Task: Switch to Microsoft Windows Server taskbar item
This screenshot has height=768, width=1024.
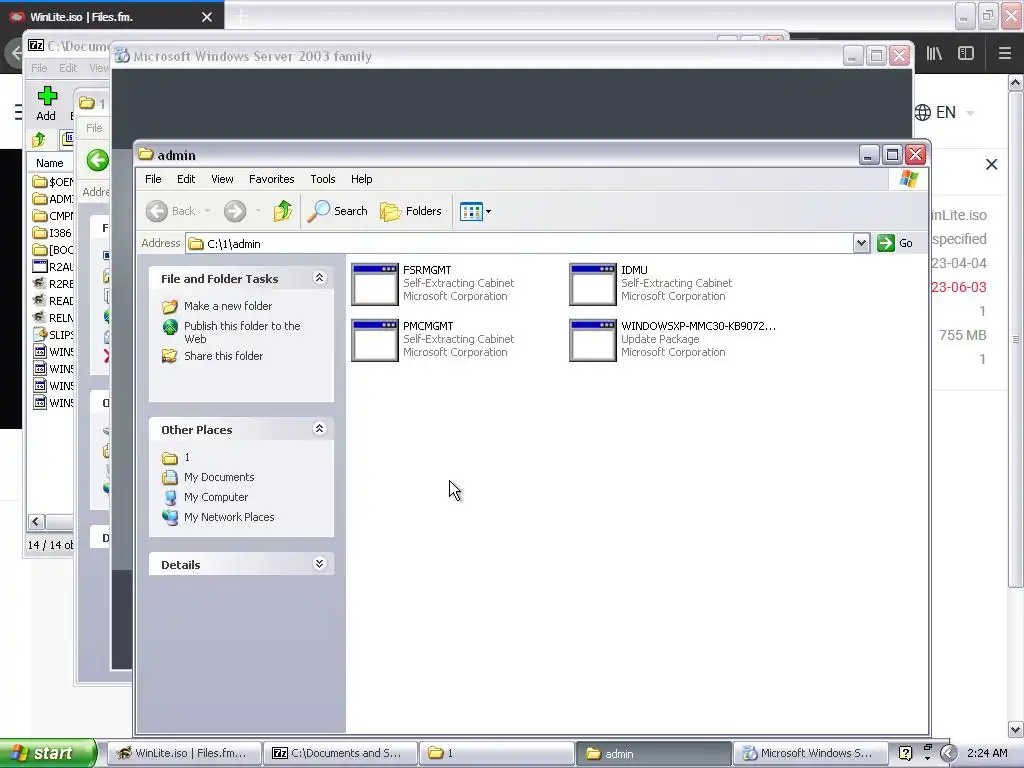Action: tap(809, 754)
